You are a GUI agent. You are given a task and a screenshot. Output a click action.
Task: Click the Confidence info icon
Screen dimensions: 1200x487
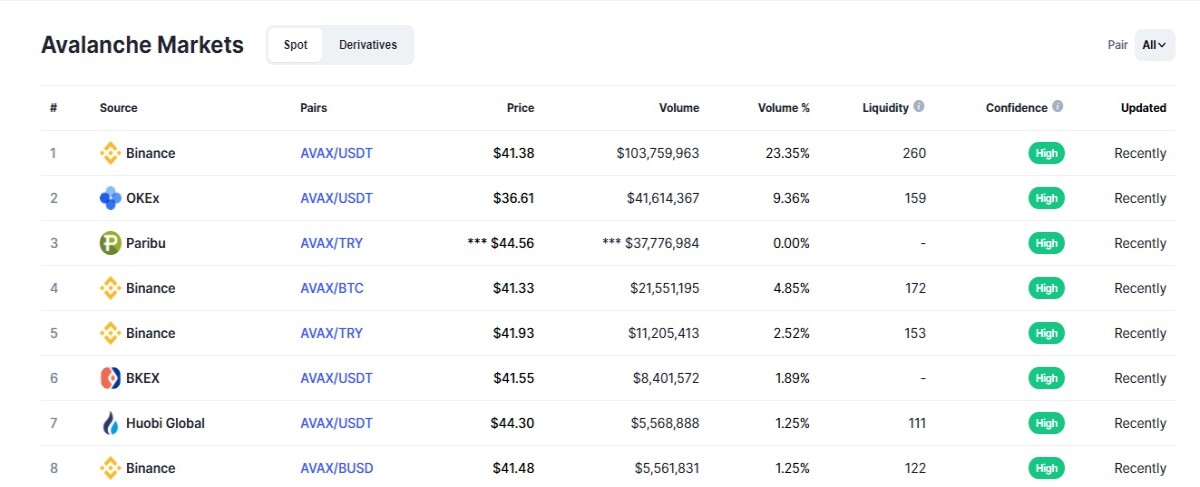tap(1058, 106)
